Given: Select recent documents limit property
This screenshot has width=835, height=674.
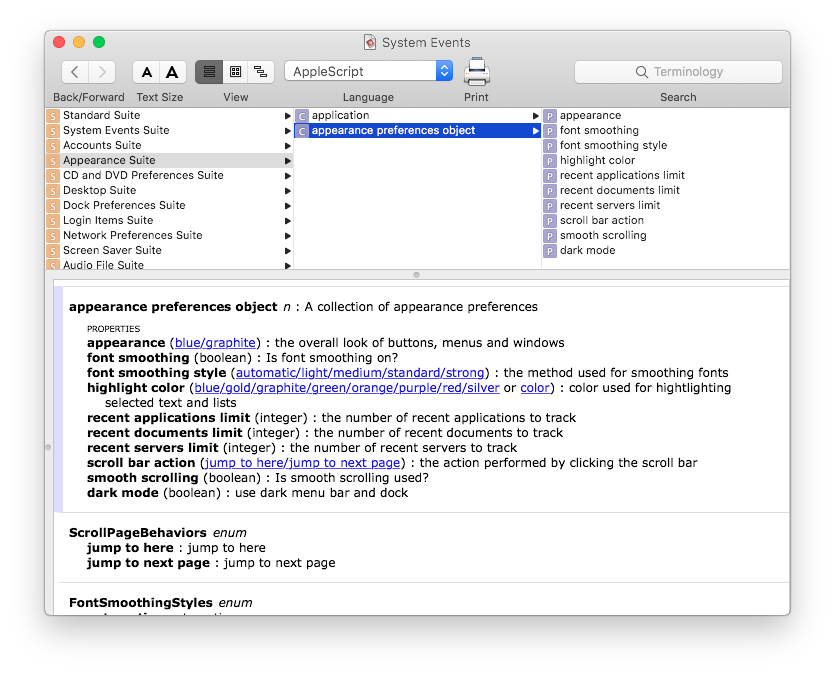Looking at the screenshot, I should (x=666, y=190).
